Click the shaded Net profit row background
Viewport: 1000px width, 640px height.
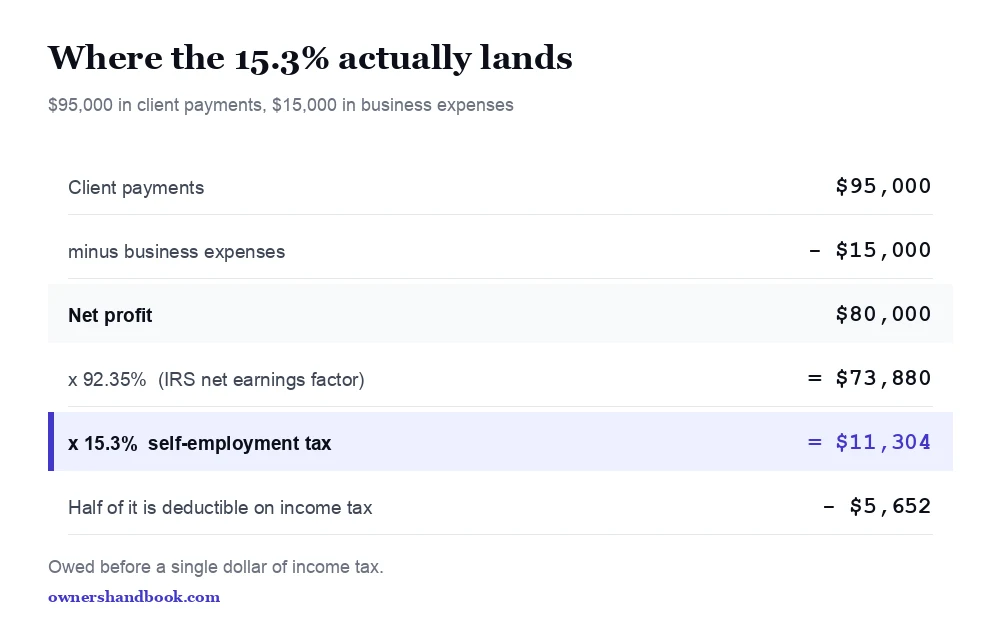(501, 314)
